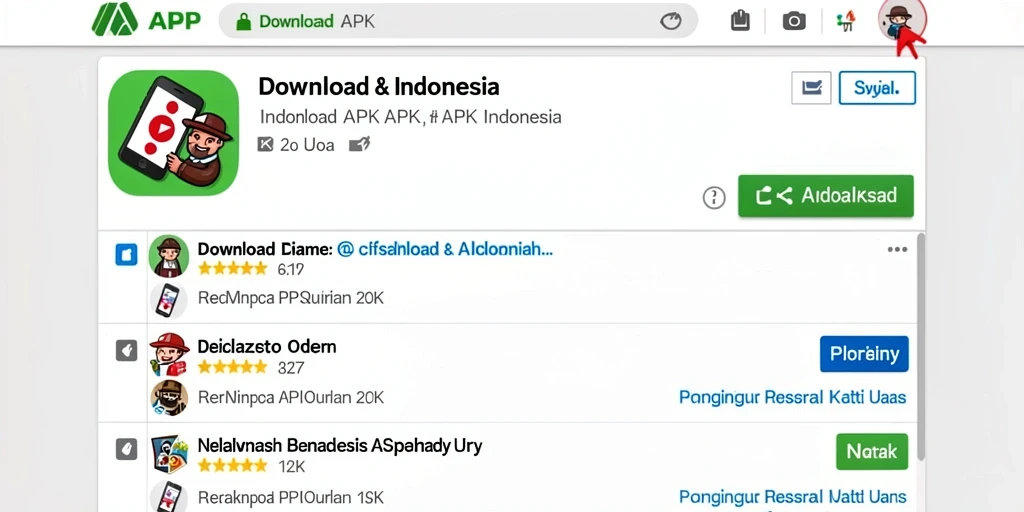Open the Nelalvnash Benadesis app icon

(x=169, y=453)
